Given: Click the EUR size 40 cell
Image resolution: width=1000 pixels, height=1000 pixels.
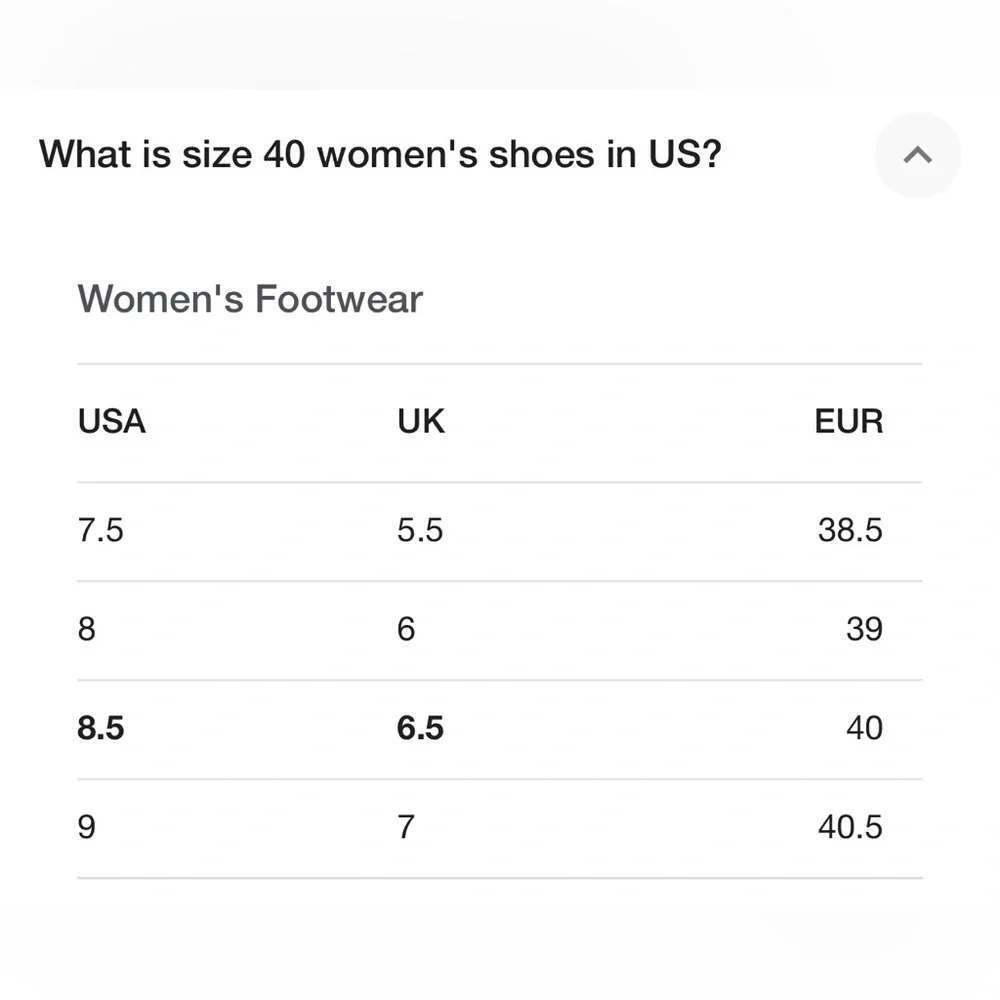Looking at the screenshot, I should [x=864, y=728].
